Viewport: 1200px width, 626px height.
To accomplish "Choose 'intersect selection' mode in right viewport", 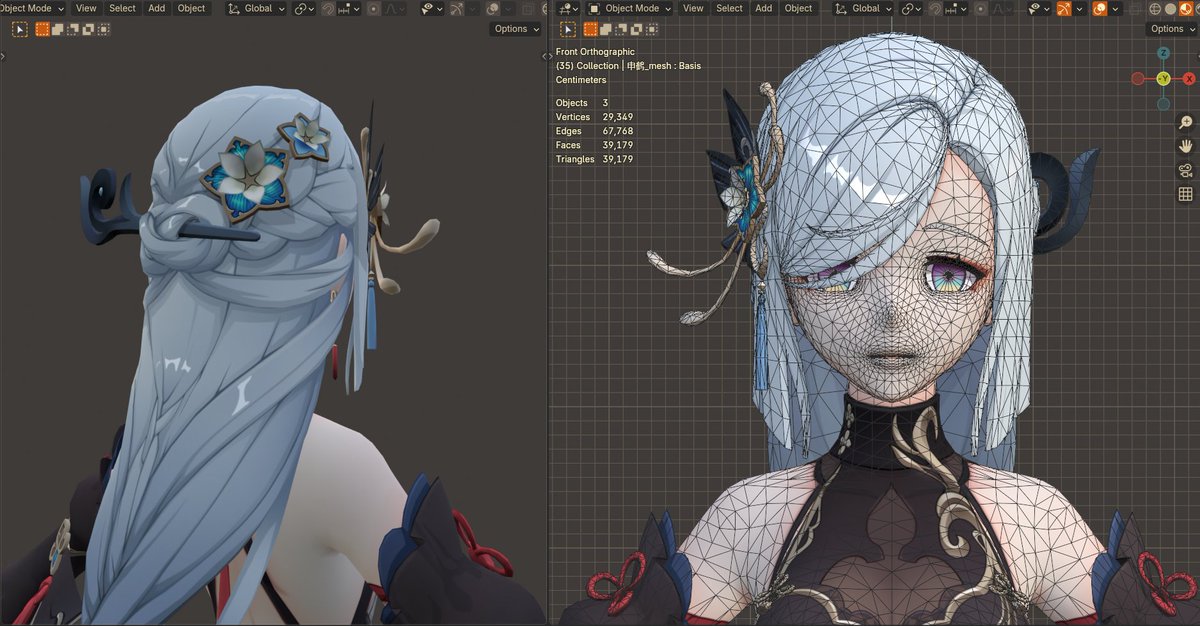I will click(651, 29).
